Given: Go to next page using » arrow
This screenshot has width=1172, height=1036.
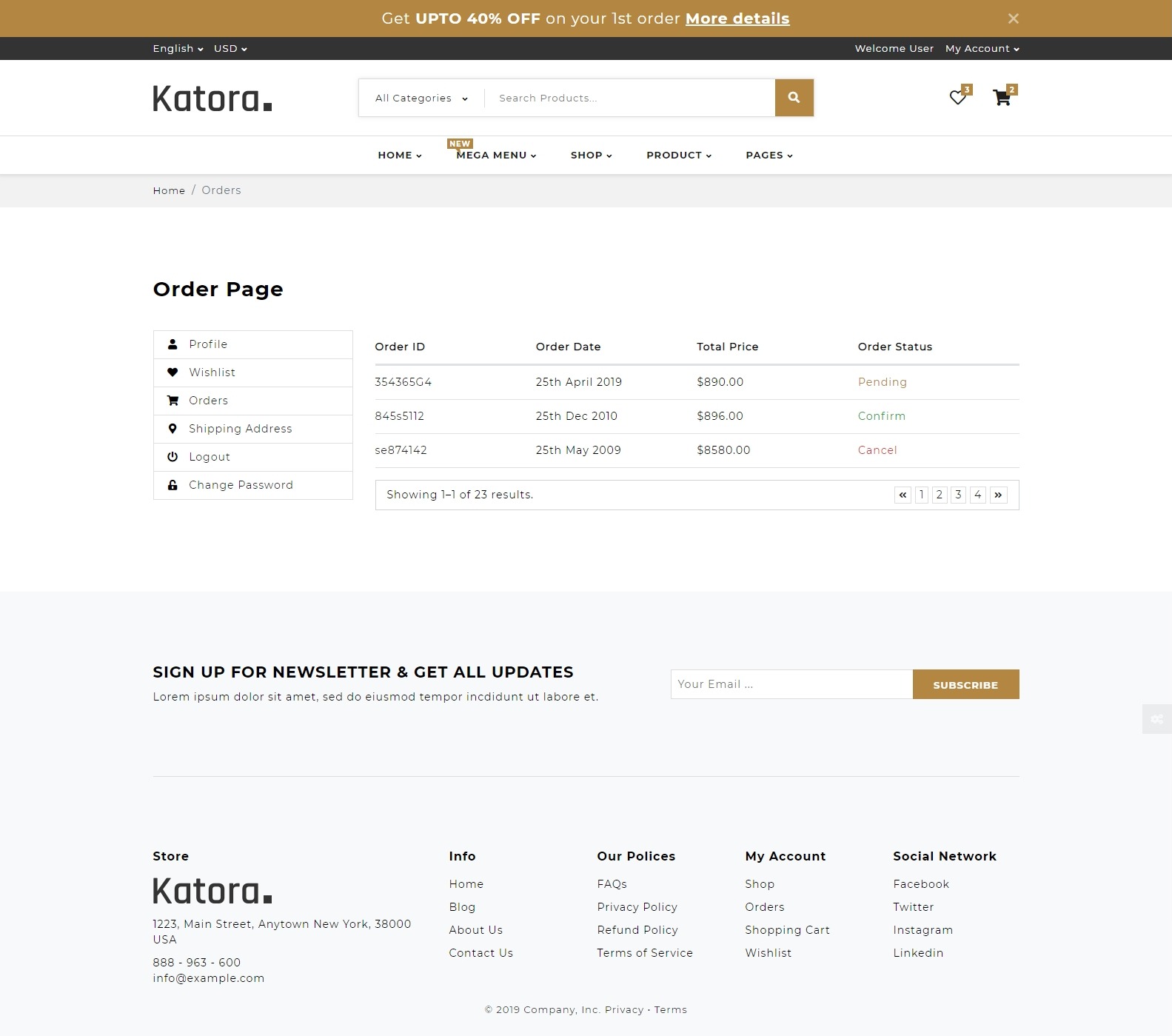Looking at the screenshot, I should 998,495.
